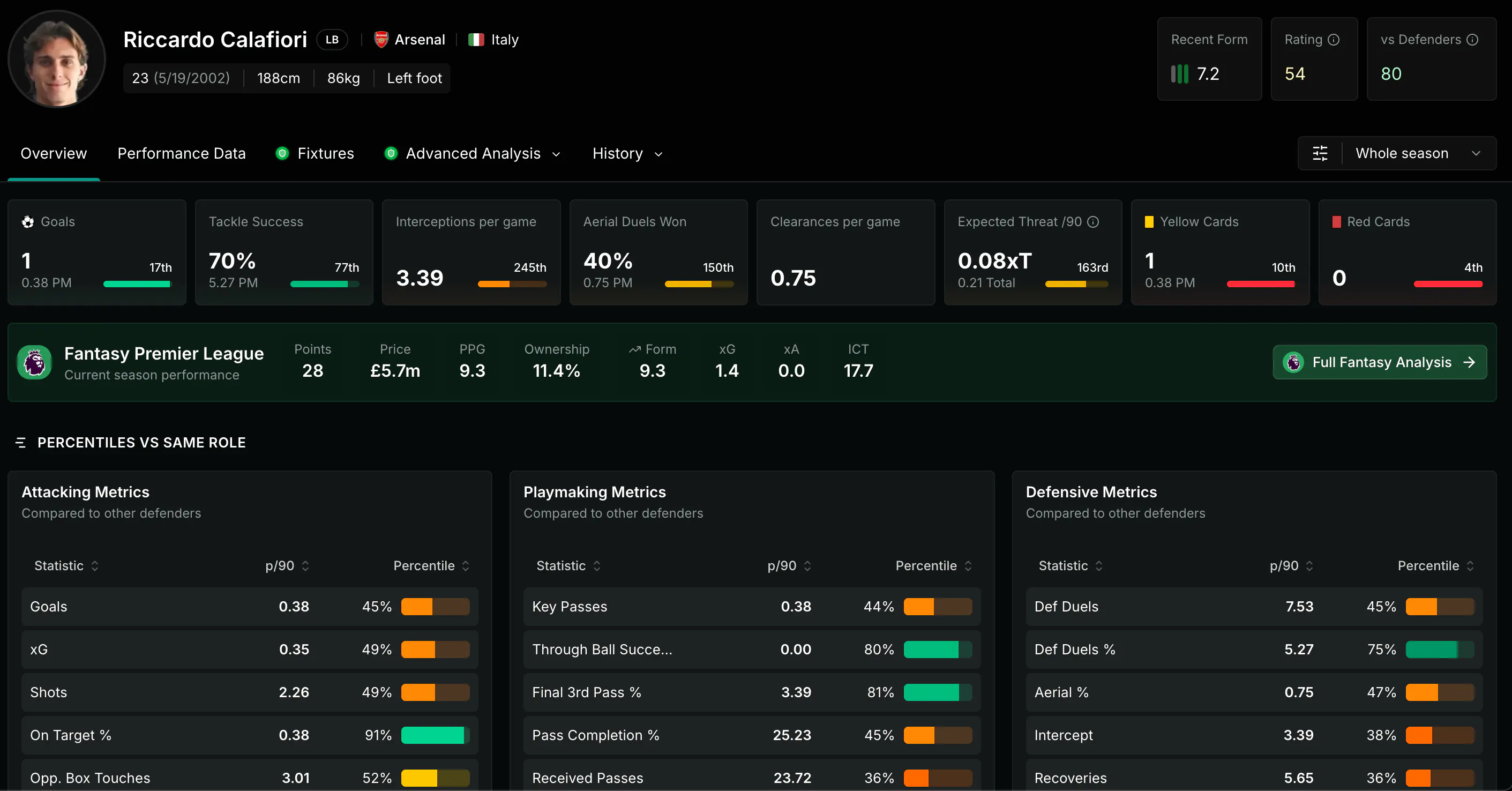Click the Percentiles section list icon
The image size is (1512, 791).
(x=20, y=442)
